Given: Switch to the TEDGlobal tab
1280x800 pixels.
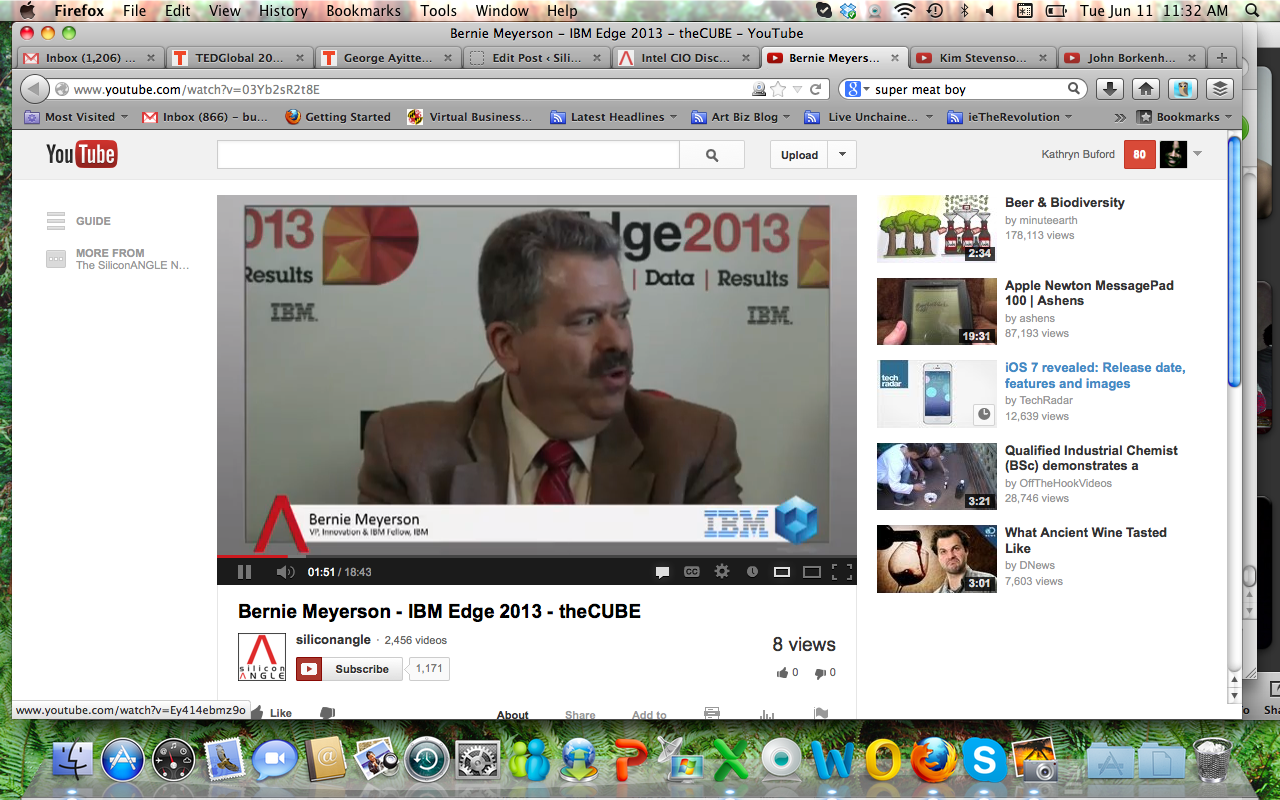Looking at the screenshot, I should coord(240,57).
